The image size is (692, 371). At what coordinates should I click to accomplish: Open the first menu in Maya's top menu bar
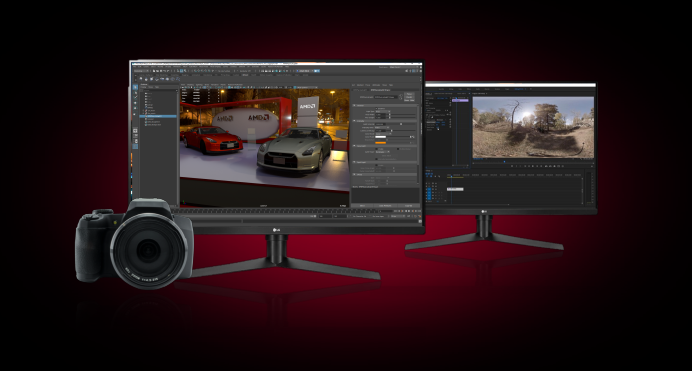pyautogui.click(x=134, y=67)
